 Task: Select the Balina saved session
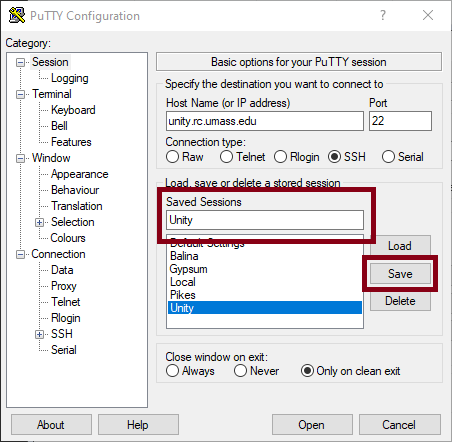pos(265,256)
